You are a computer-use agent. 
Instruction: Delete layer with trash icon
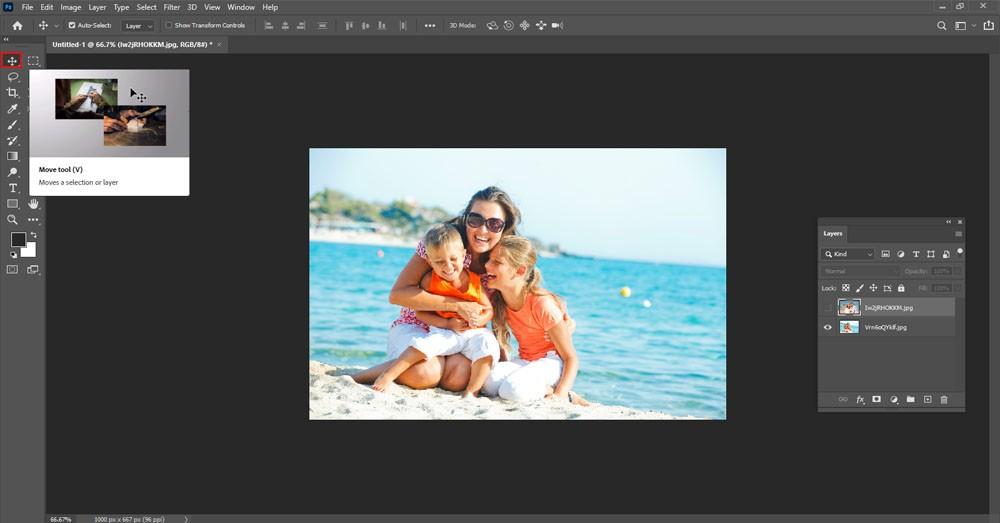944,399
